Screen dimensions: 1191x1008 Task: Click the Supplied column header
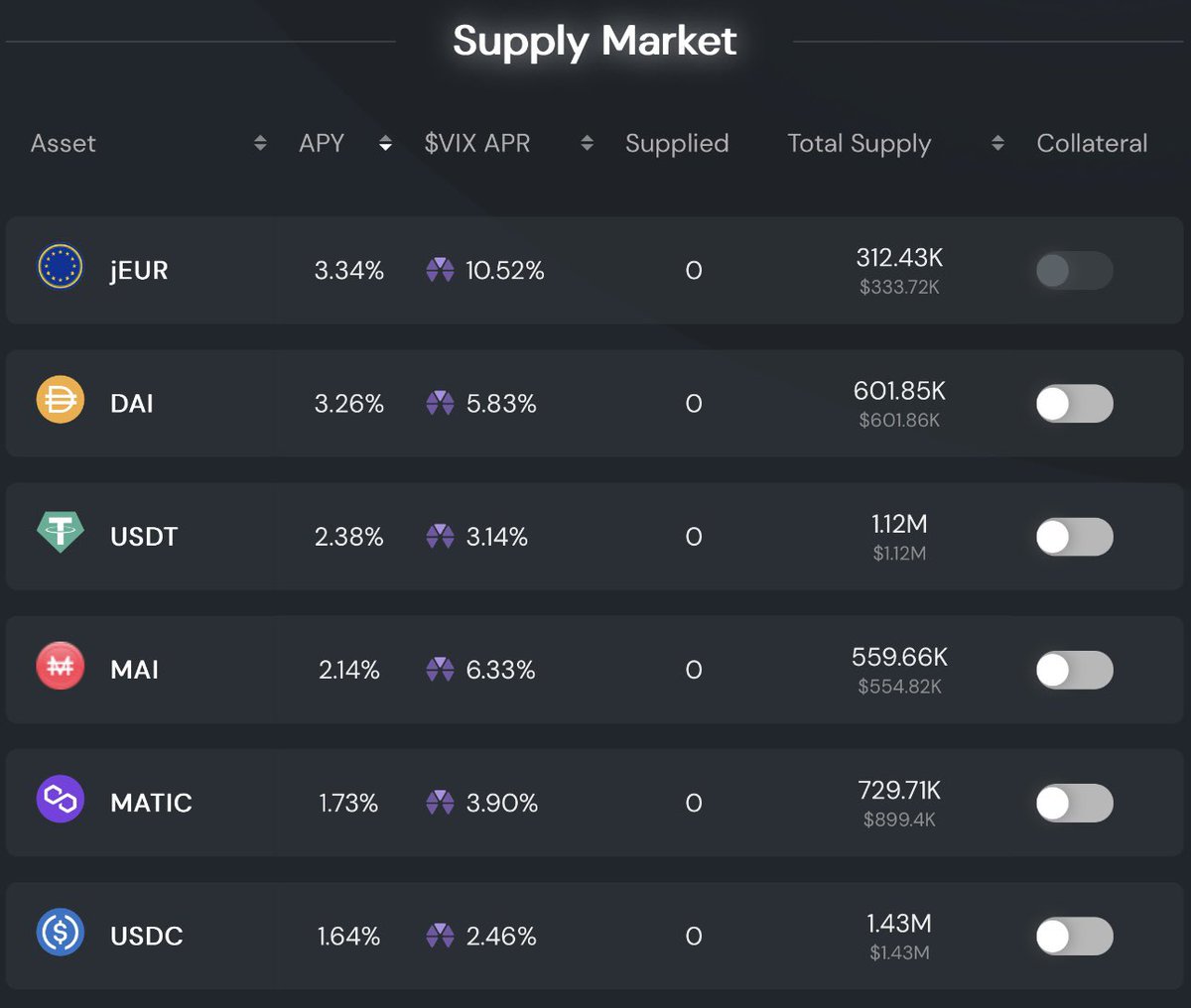(677, 143)
